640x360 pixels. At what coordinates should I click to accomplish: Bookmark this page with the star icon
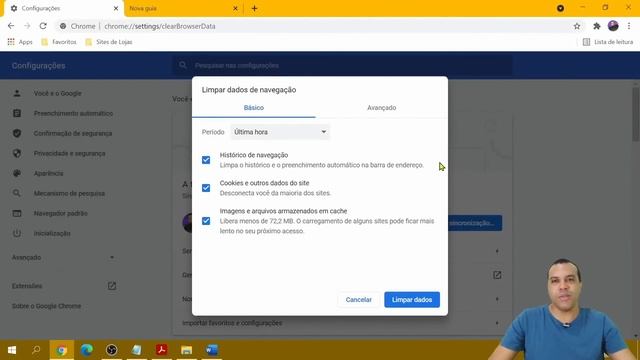click(577, 26)
